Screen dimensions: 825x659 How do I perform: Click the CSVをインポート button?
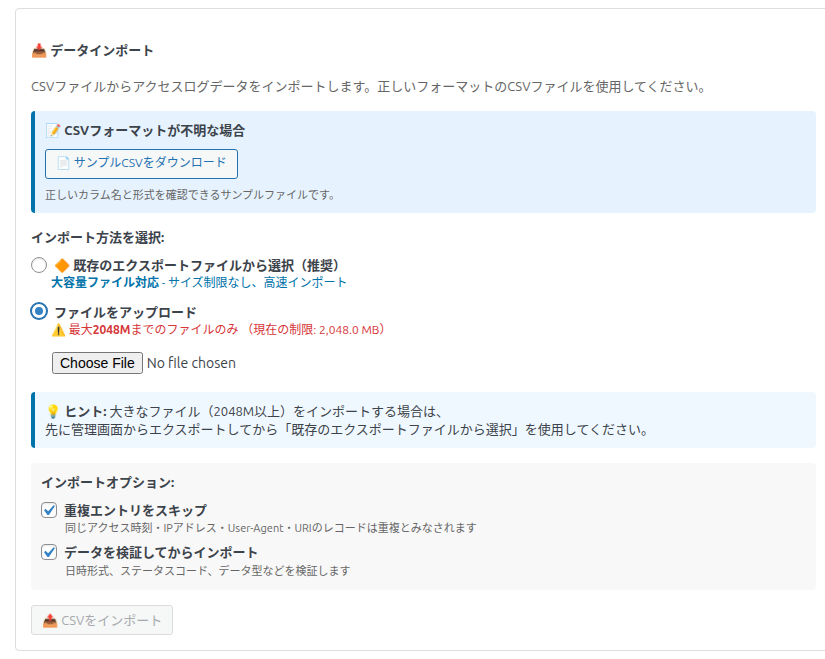click(x=102, y=620)
